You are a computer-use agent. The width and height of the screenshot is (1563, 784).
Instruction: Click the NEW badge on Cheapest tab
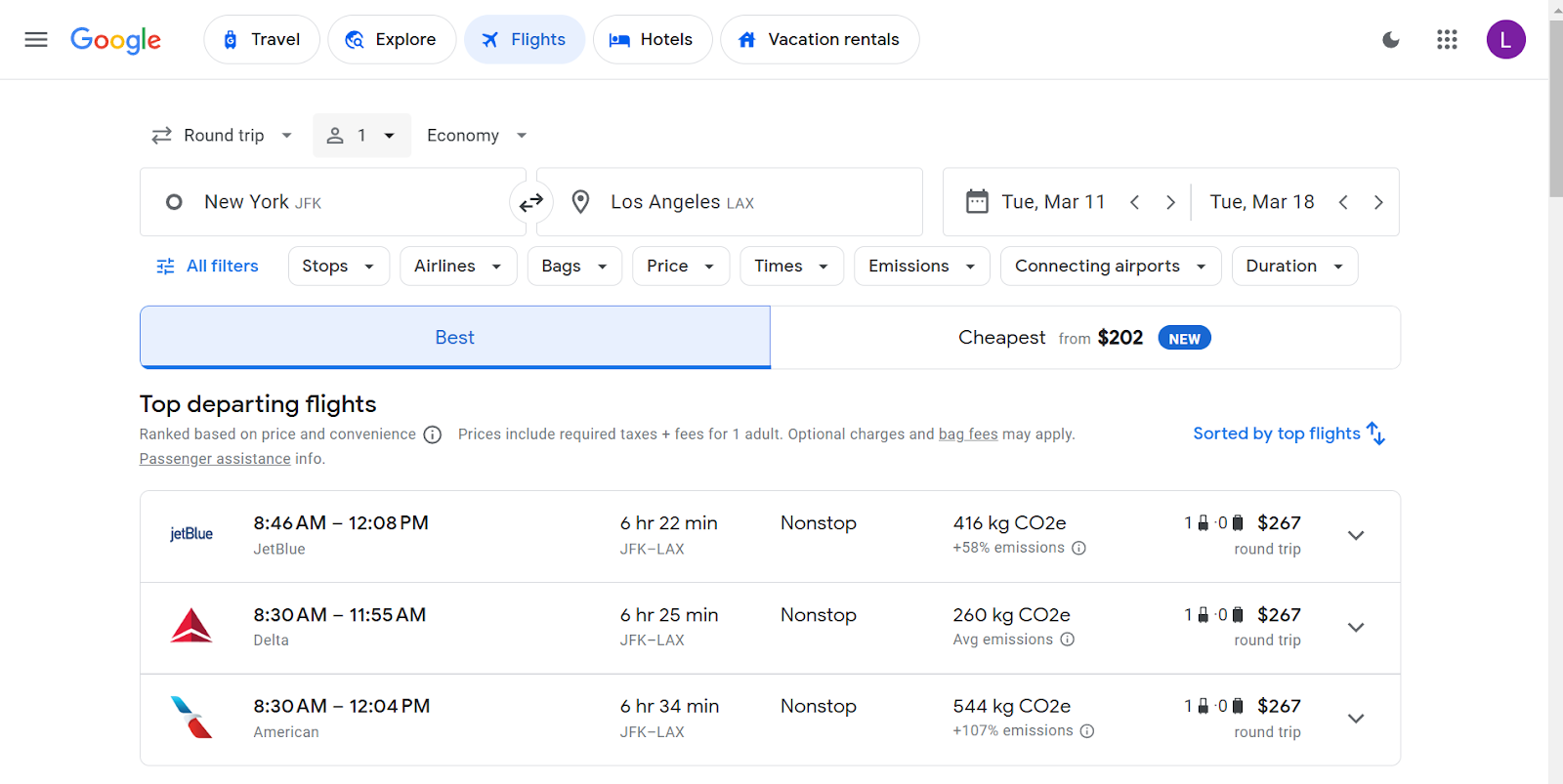point(1185,338)
